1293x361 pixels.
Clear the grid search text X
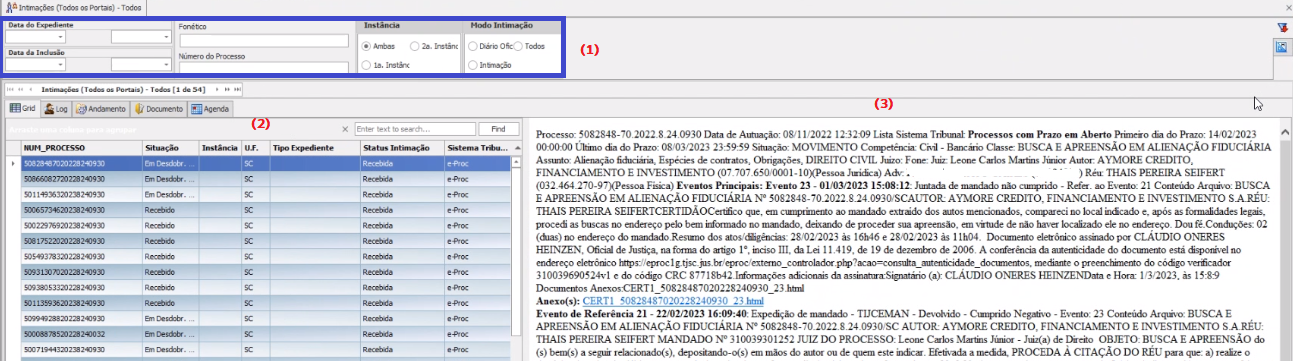pyautogui.click(x=345, y=129)
